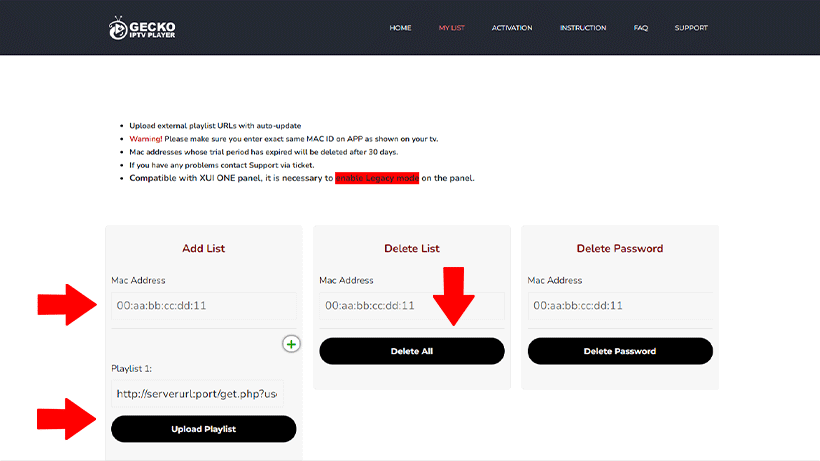The width and height of the screenshot is (820, 461).
Task: Navigate to the Activation page
Action: (511, 28)
